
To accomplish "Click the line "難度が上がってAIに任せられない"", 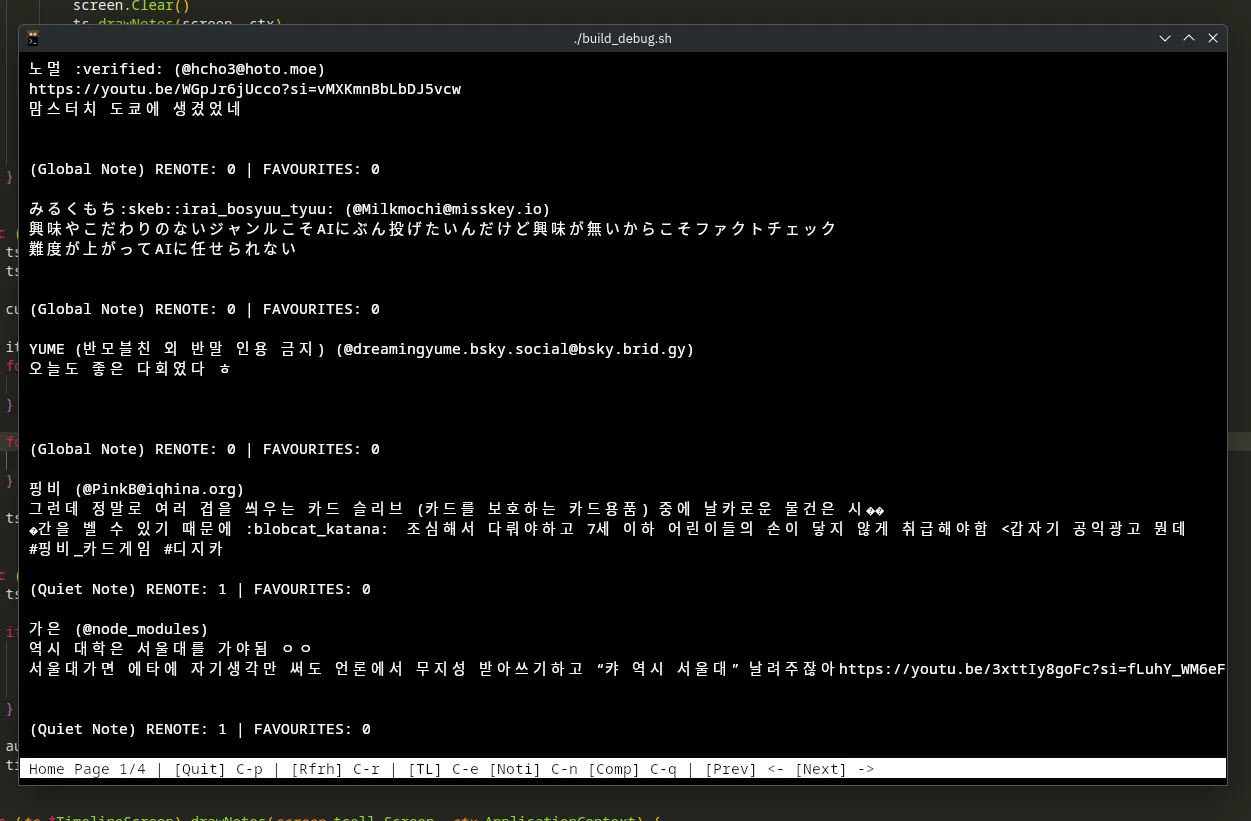I will 163,249.
